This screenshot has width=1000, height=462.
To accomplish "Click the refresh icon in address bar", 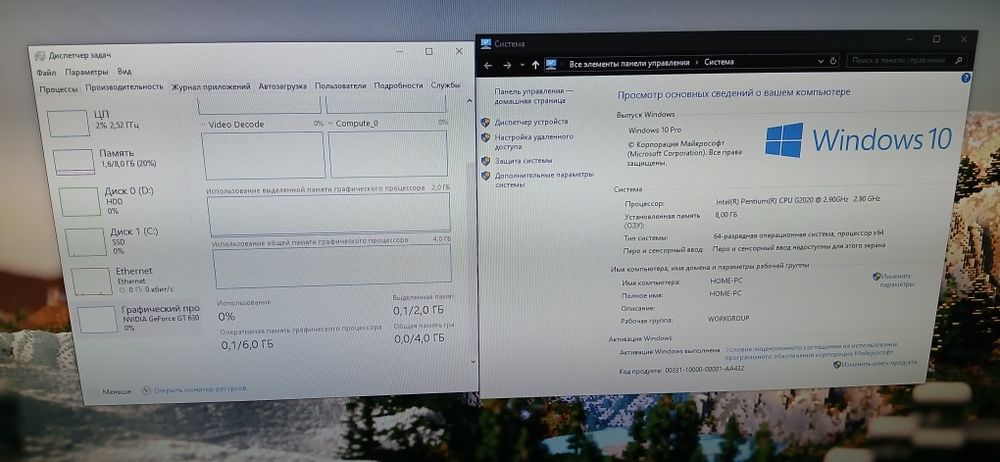I will pyautogui.click(x=834, y=61).
